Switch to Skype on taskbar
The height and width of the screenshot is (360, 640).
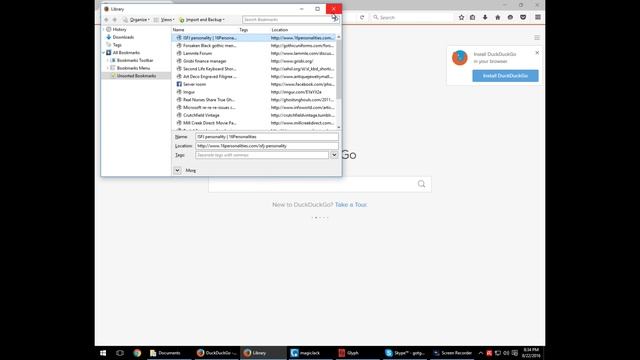(x=405, y=353)
